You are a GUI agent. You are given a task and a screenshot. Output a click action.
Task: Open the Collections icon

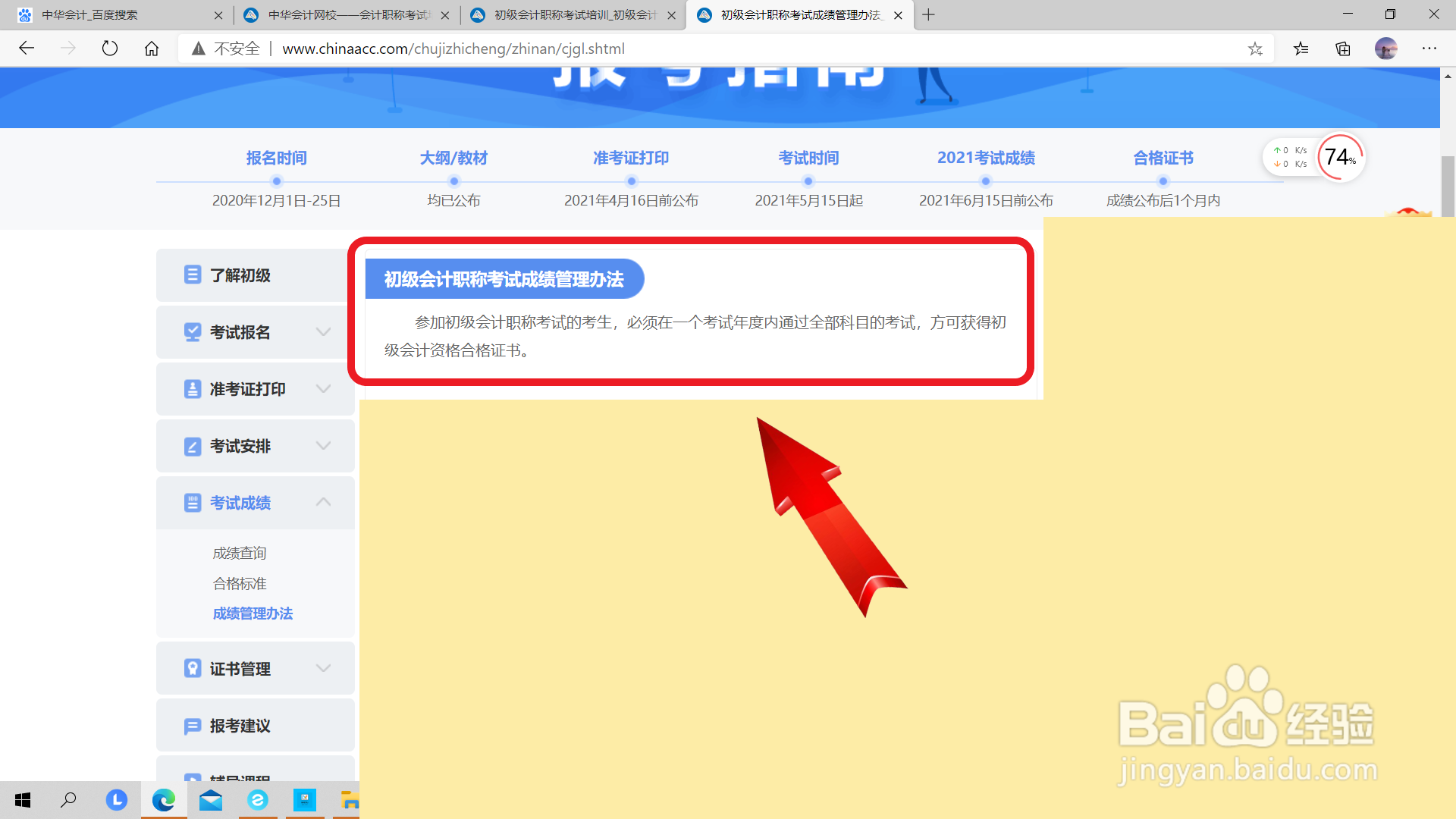click(x=1343, y=49)
